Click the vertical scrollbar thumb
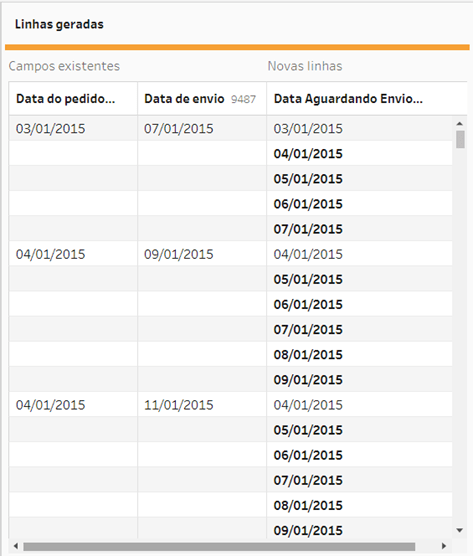Screen dimensions: 473x556 pyautogui.click(x=460, y=139)
